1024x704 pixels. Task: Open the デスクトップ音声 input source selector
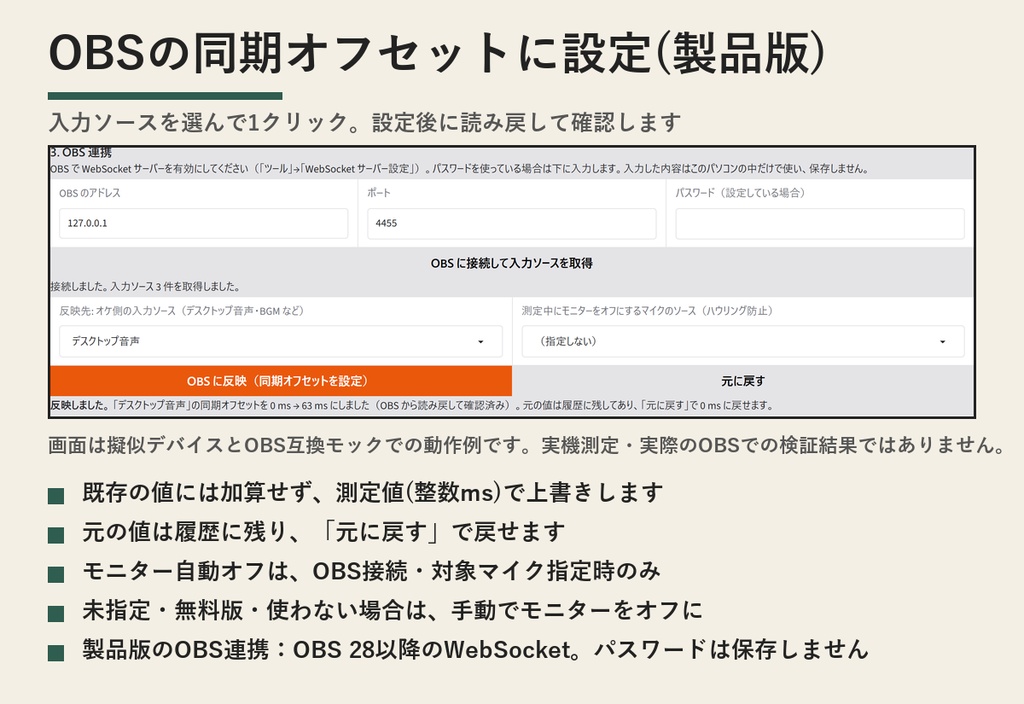281,342
